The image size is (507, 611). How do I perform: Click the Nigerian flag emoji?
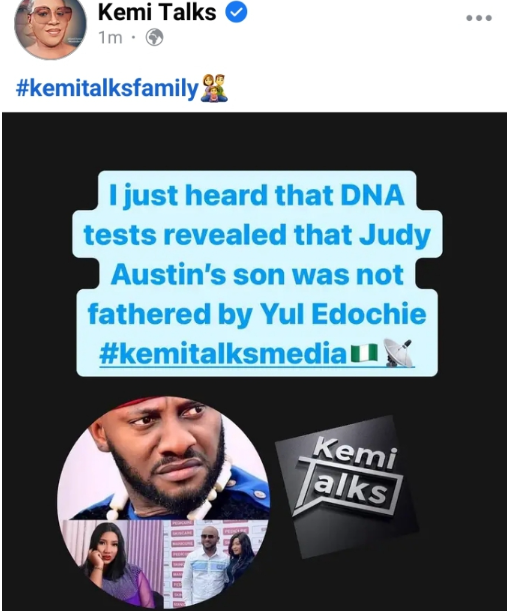364,353
